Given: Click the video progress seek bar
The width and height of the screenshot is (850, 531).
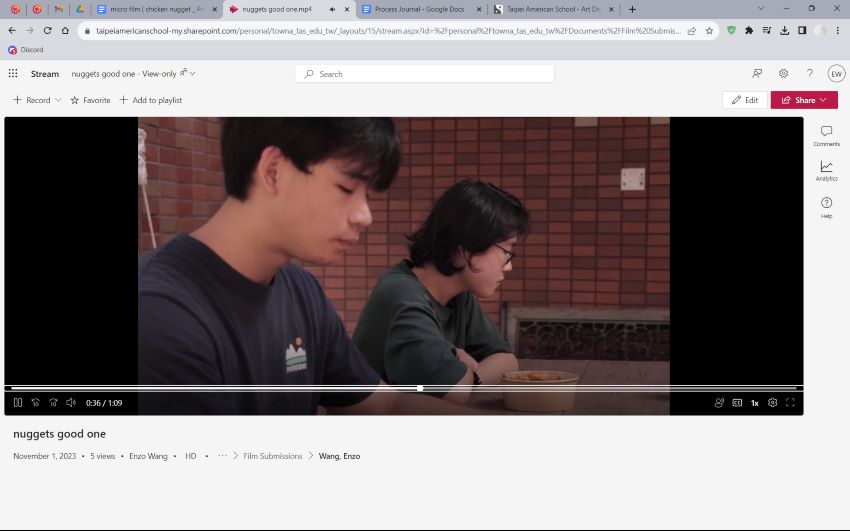Looking at the screenshot, I should (x=600, y=388).
